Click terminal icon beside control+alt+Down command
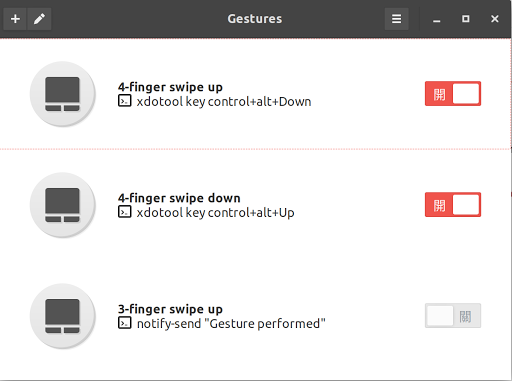The width and height of the screenshot is (512, 381). [125, 101]
